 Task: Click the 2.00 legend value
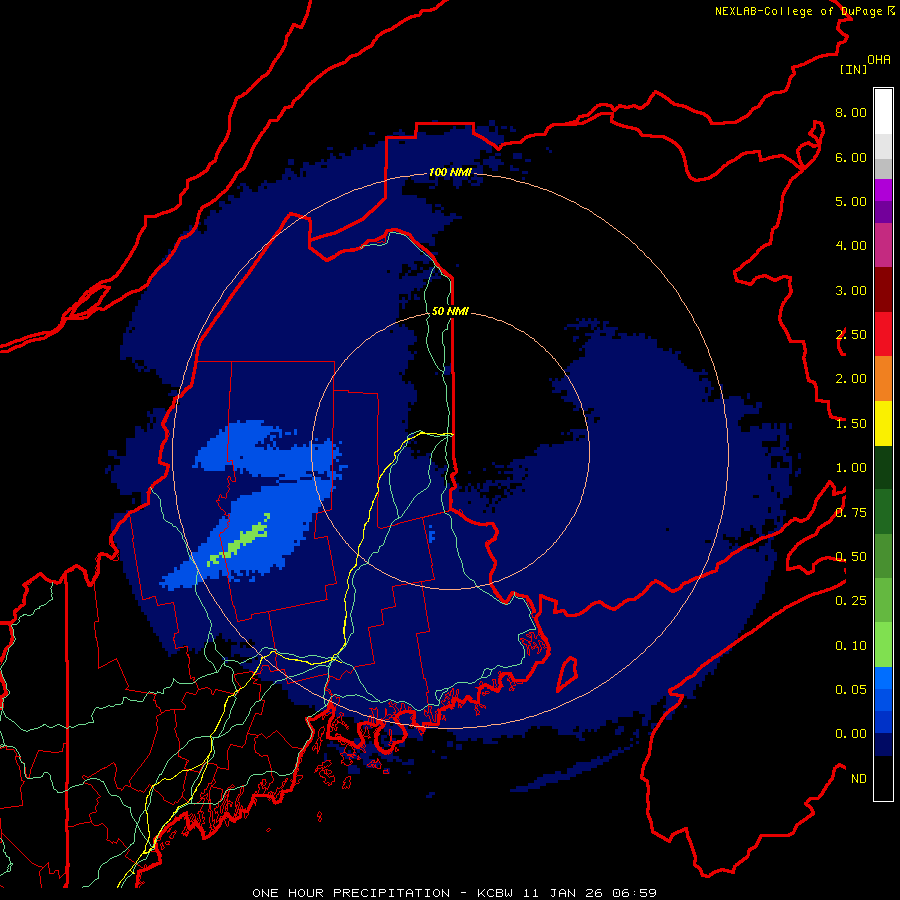click(x=851, y=379)
